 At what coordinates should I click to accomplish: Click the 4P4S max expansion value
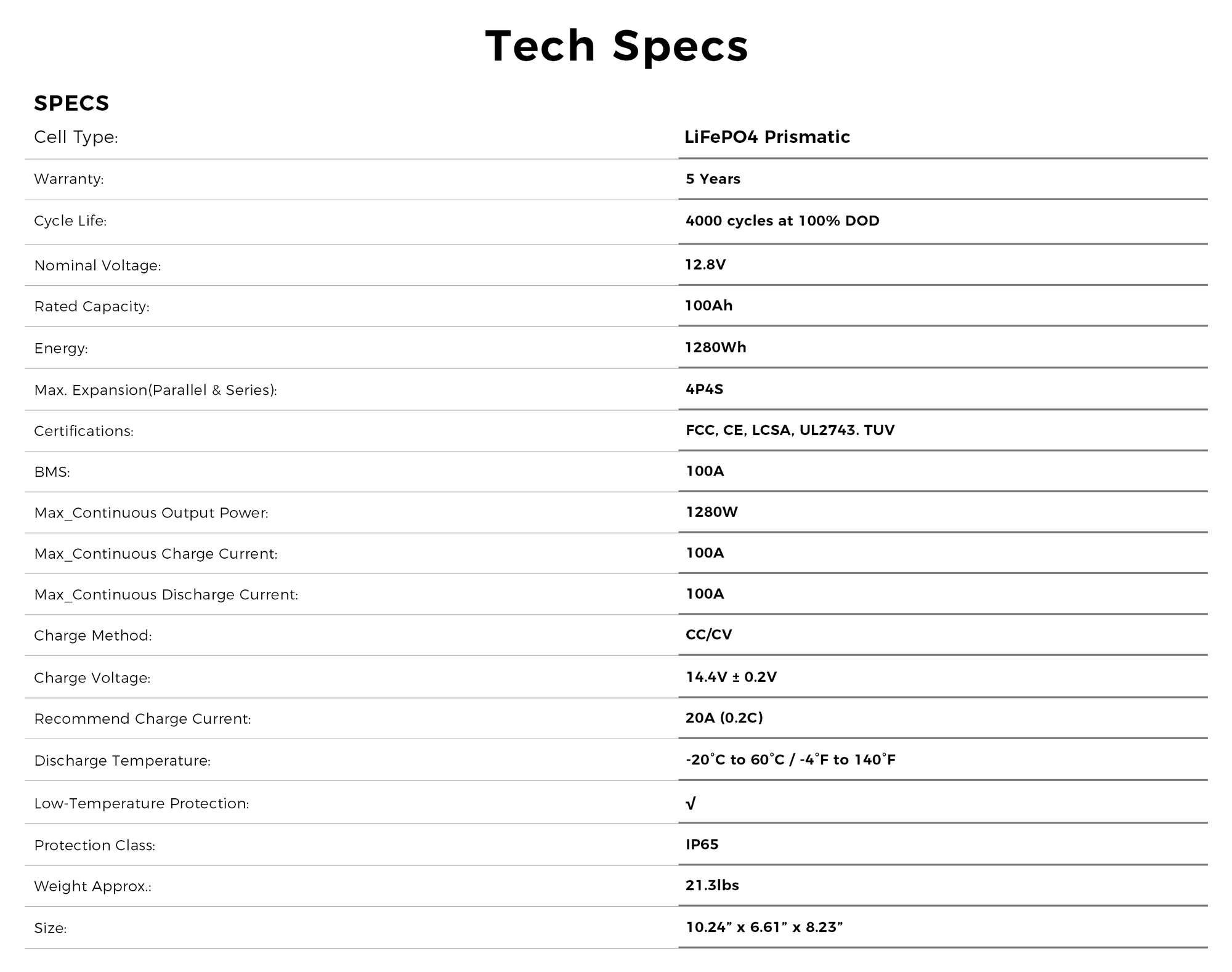(704, 389)
